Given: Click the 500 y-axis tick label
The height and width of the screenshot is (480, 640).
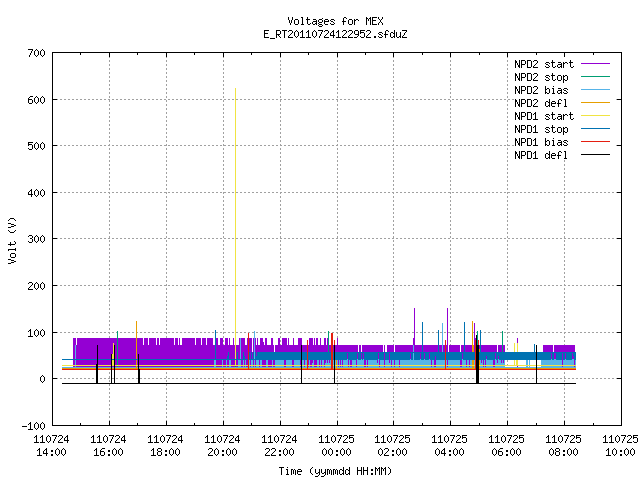Looking at the screenshot, I should 36,146.
